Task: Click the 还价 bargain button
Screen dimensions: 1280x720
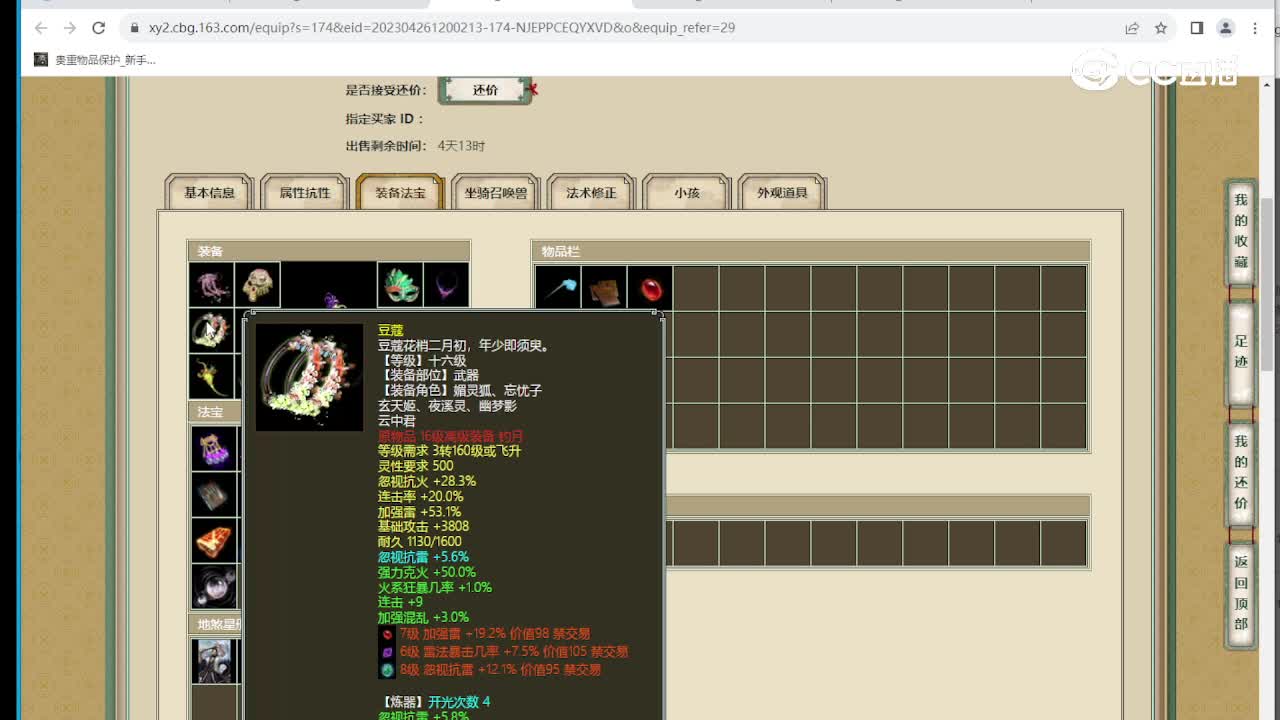Action: pyautogui.click(x=485, y=90)
